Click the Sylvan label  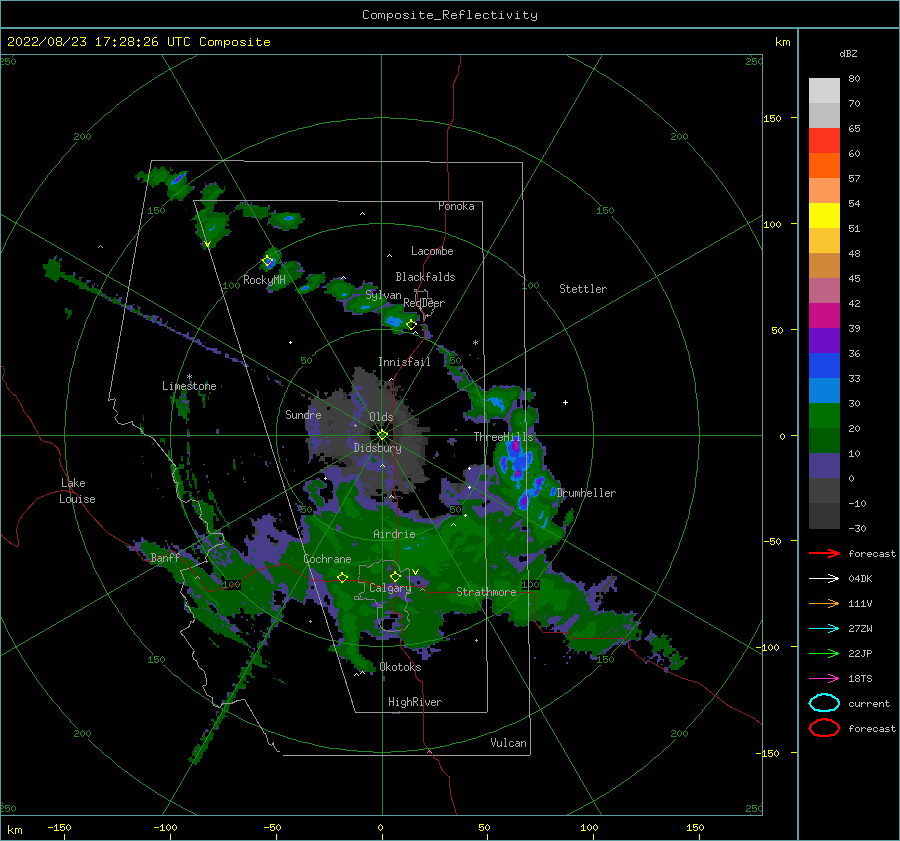coord(383,295)
